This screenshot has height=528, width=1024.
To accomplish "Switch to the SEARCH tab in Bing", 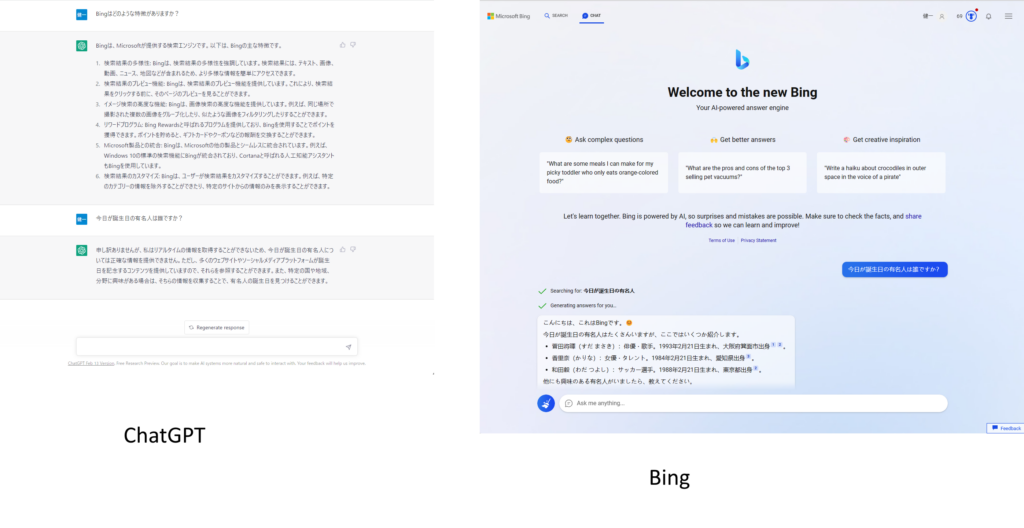I will tap(556, 16).
